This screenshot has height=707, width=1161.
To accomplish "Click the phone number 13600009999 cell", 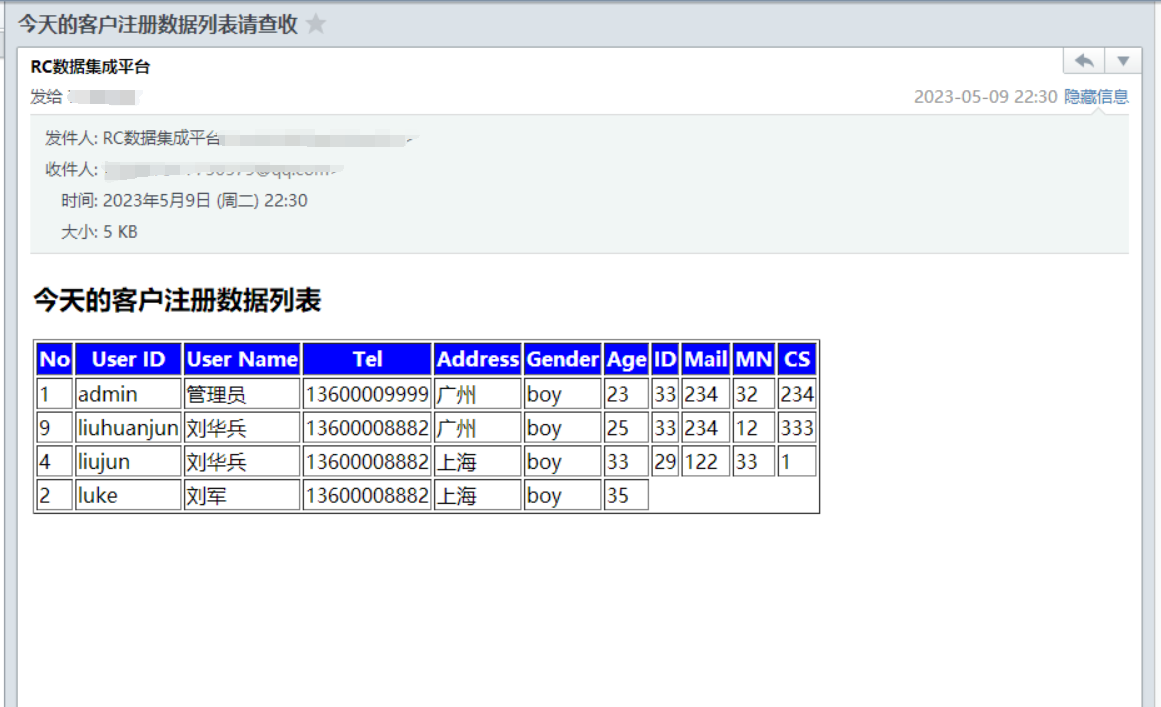I will coord(367,394).
